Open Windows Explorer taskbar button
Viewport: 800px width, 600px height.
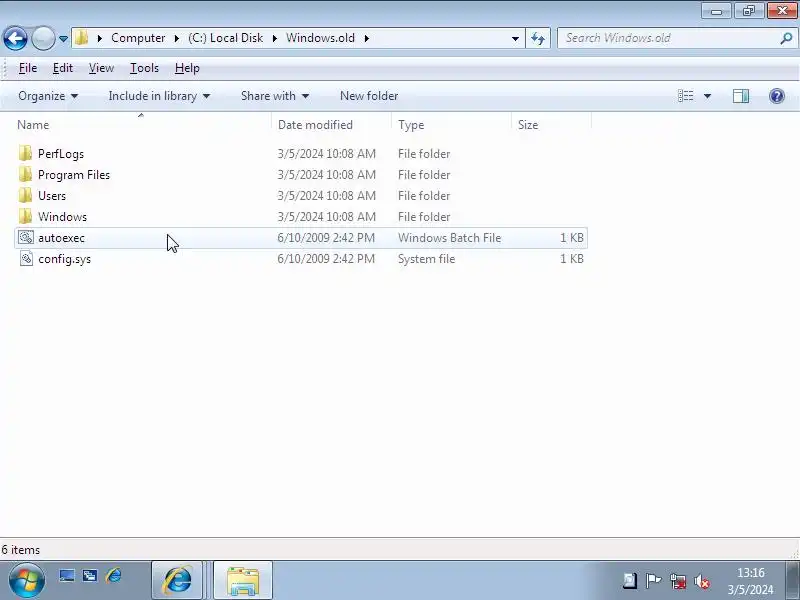[x=243, y=580]
